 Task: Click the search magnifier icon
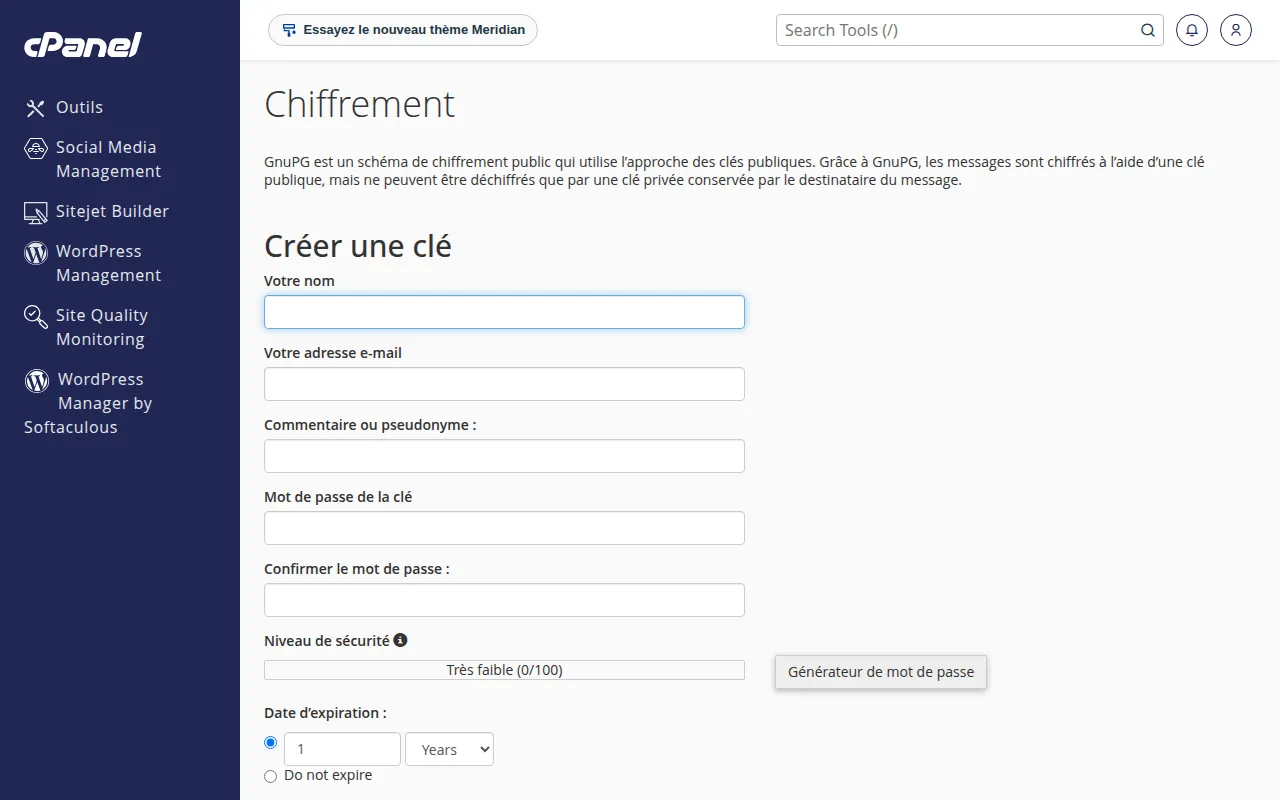(1148, 30)
